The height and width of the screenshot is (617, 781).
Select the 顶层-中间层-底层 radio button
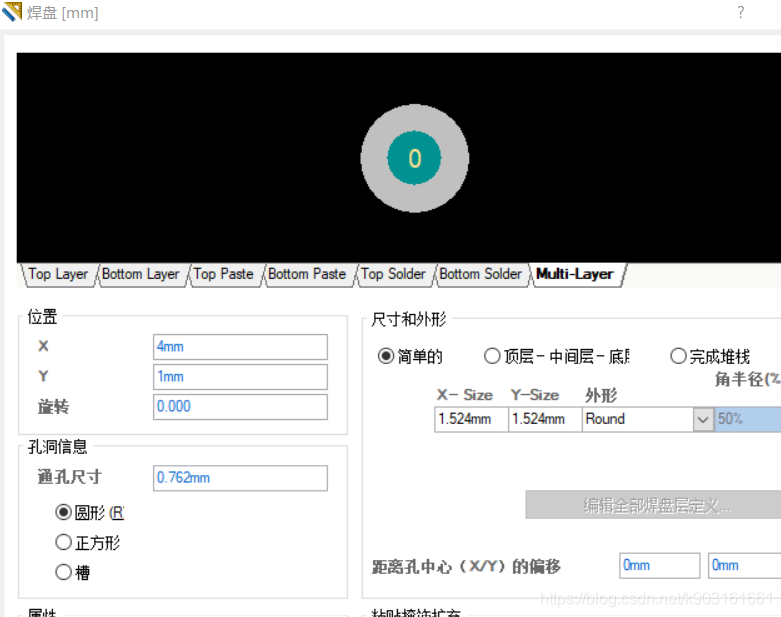492,356
